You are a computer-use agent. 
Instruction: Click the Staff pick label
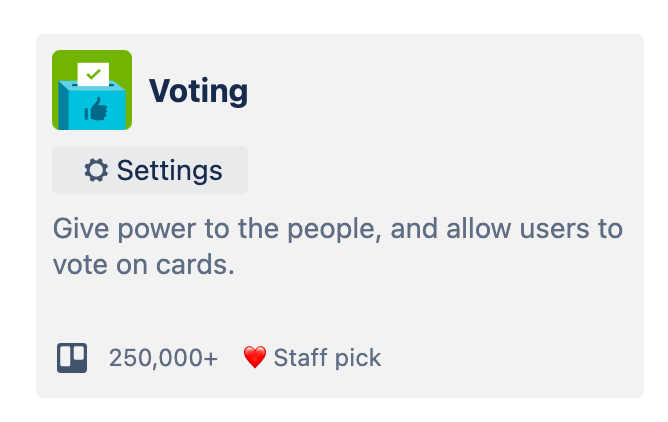click(327, 357)
